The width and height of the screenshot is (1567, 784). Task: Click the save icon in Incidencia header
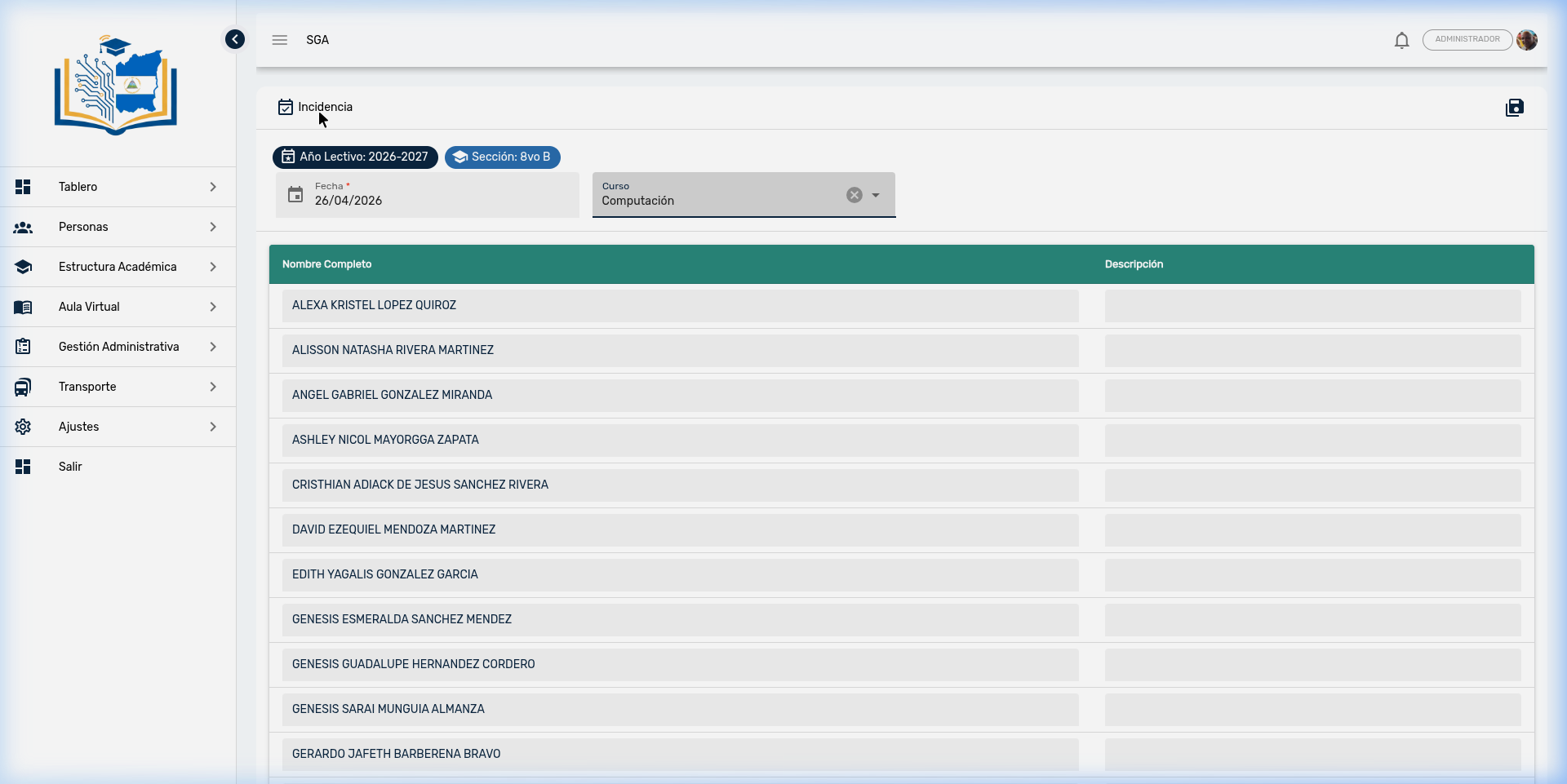point(1514,108)
